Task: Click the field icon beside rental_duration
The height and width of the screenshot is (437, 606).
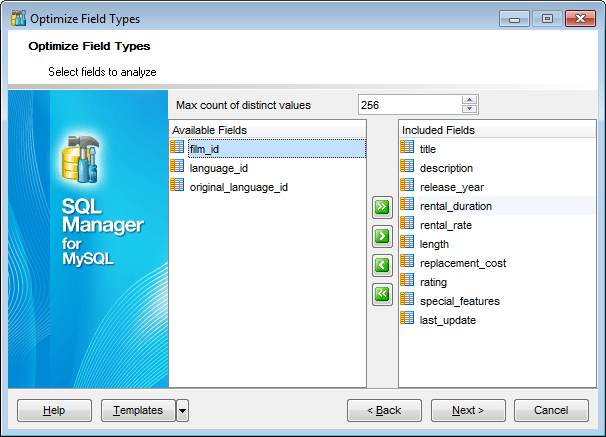Action: 407,204
